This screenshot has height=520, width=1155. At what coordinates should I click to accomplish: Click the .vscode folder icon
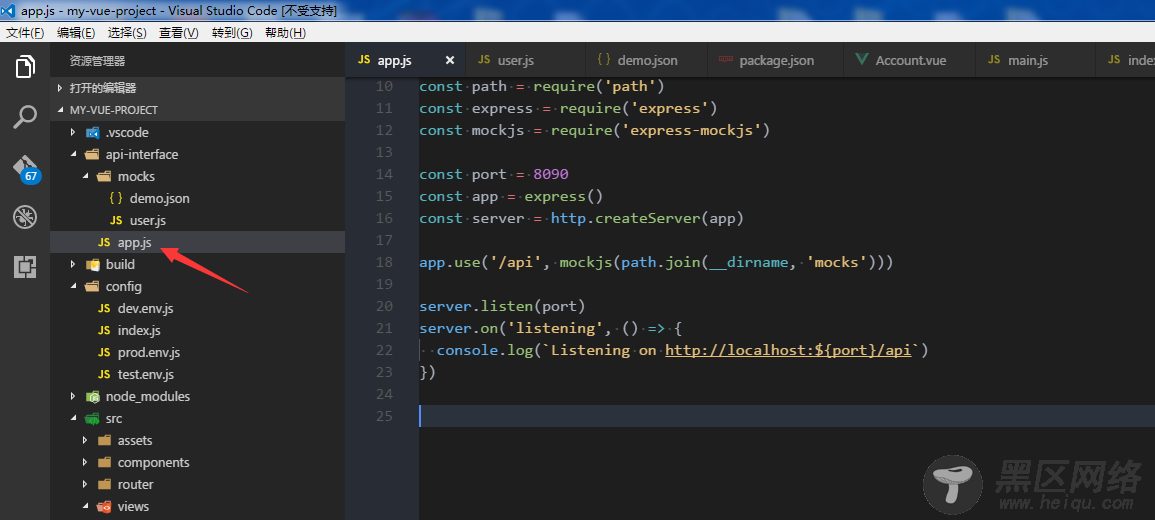click(x=92, y=133)
